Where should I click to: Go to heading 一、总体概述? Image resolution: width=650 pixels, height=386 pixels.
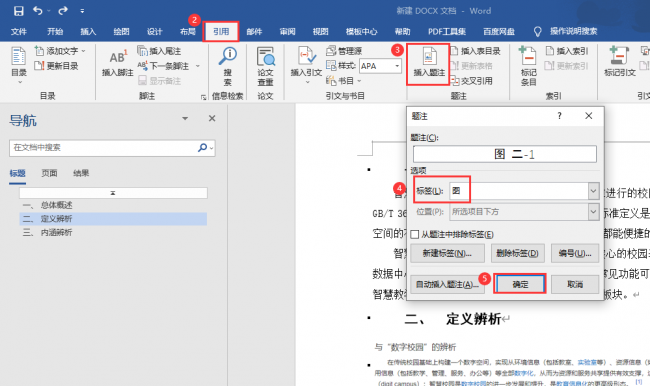pos(113,205)
